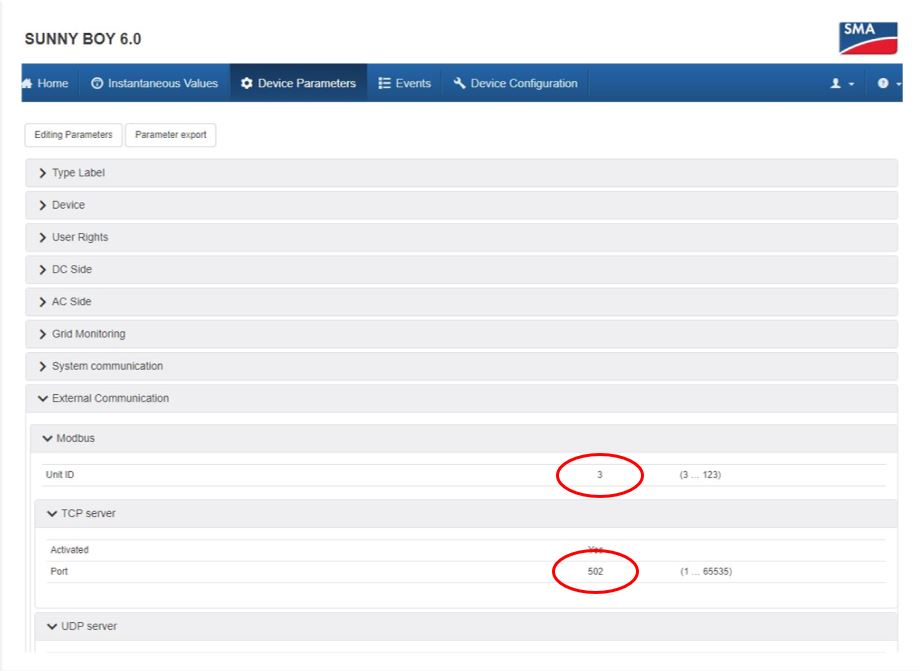Click the Home house icon
921x671 pixels.
[27, 83]
